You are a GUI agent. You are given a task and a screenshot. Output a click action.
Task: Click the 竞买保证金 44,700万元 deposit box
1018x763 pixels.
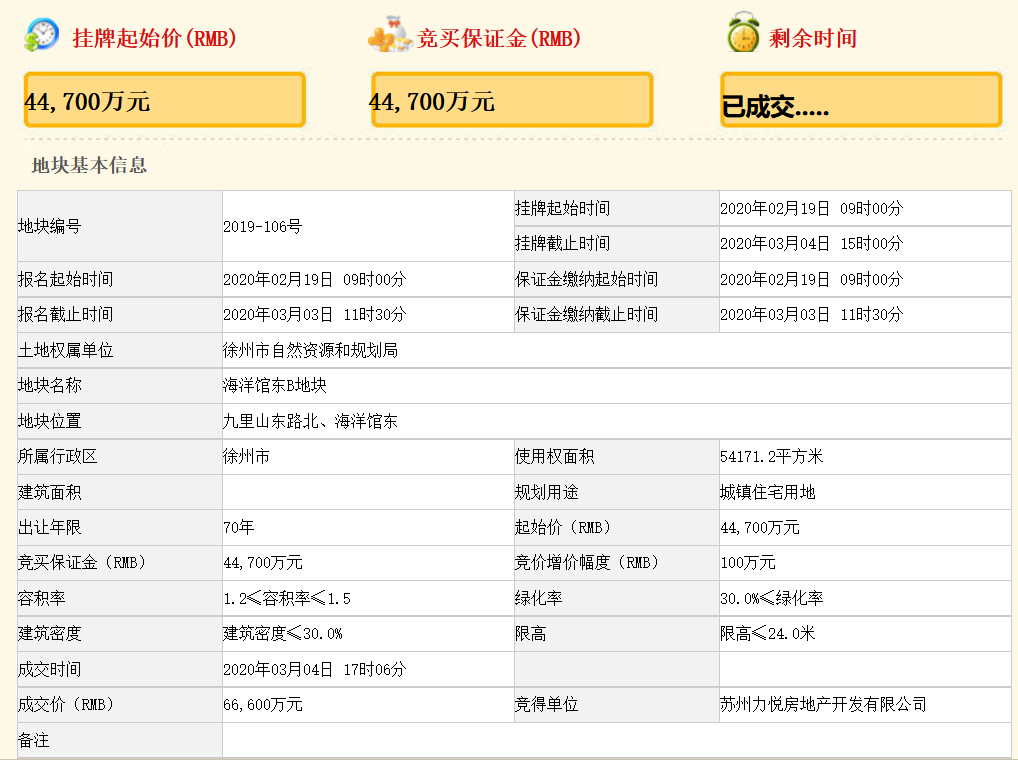coord(512,100)
